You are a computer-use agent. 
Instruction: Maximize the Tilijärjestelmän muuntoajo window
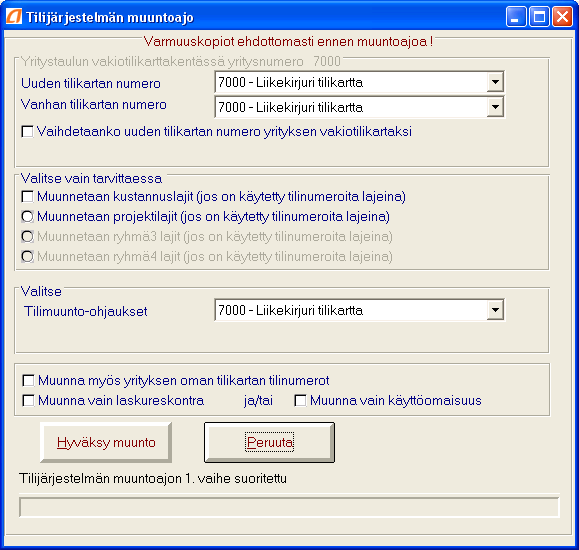click(539, 17)
